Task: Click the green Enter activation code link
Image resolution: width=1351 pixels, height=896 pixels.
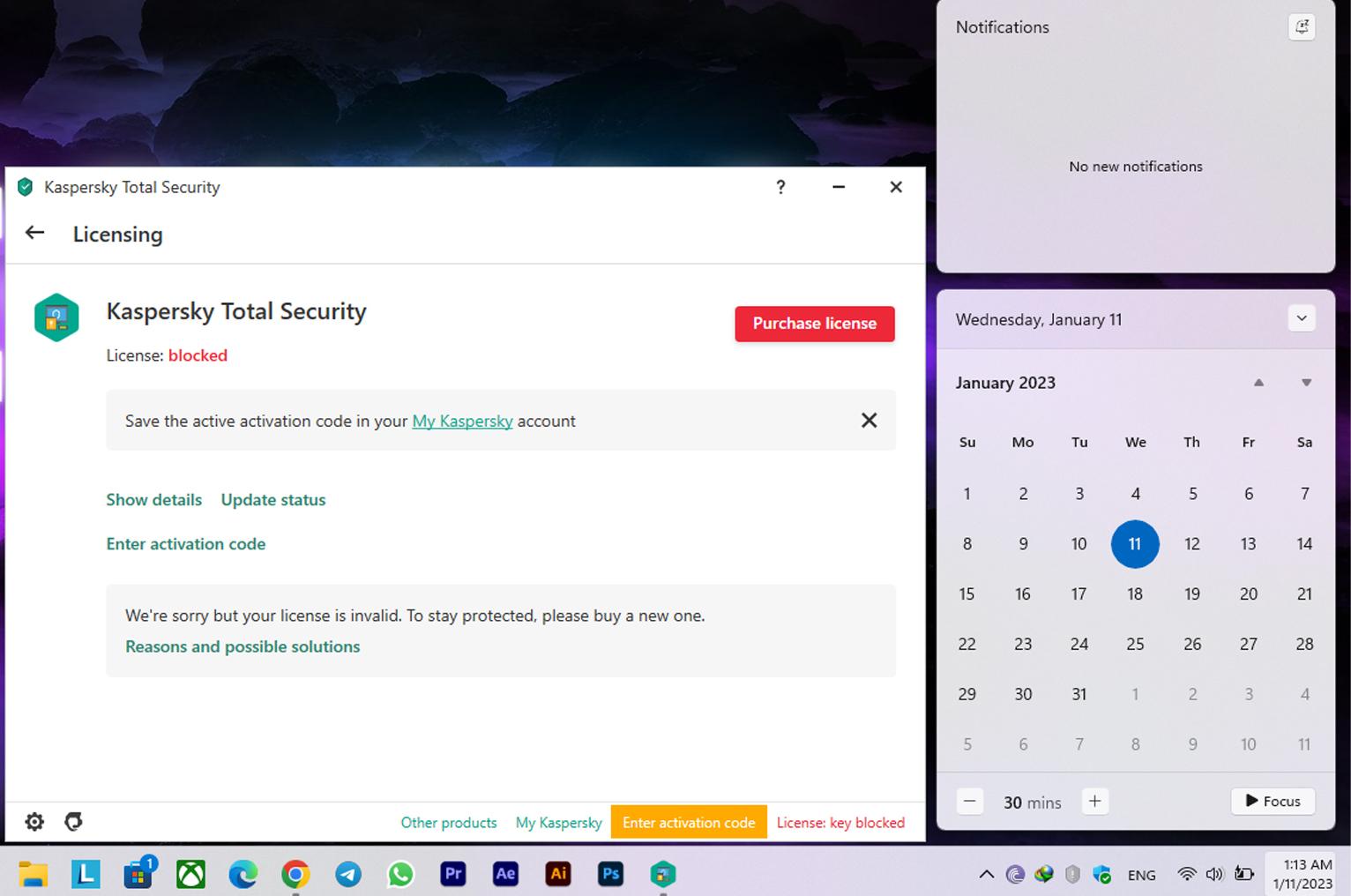Action: (x=186, y=543)
